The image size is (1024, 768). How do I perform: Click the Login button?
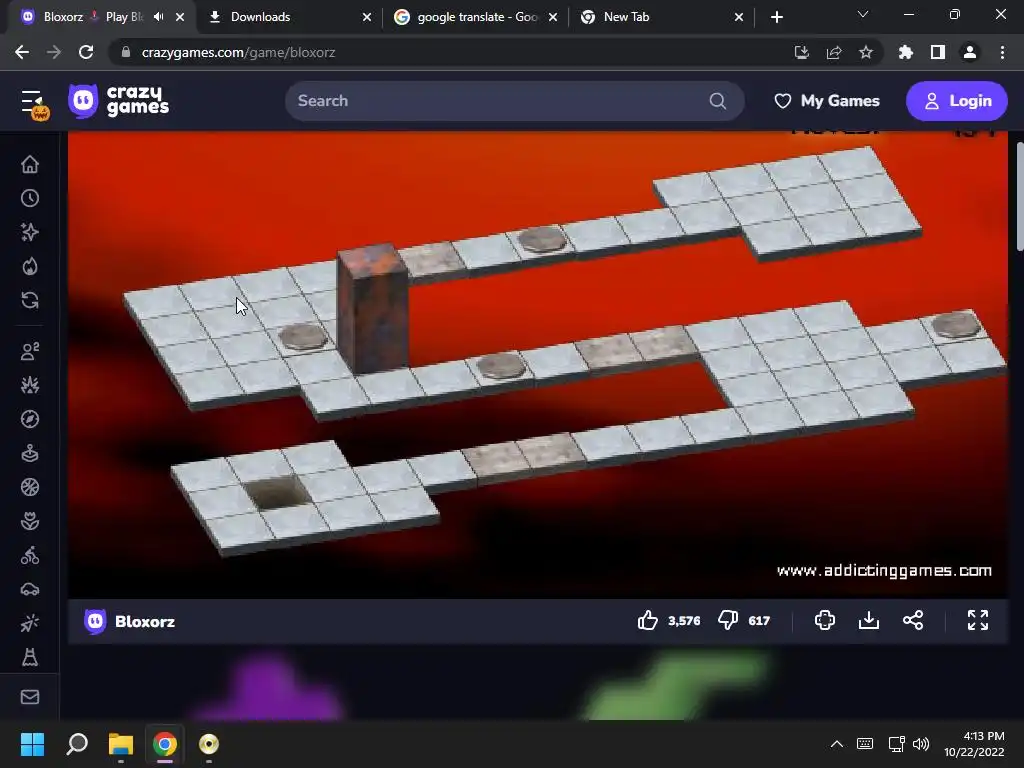[x=957, y=101]
